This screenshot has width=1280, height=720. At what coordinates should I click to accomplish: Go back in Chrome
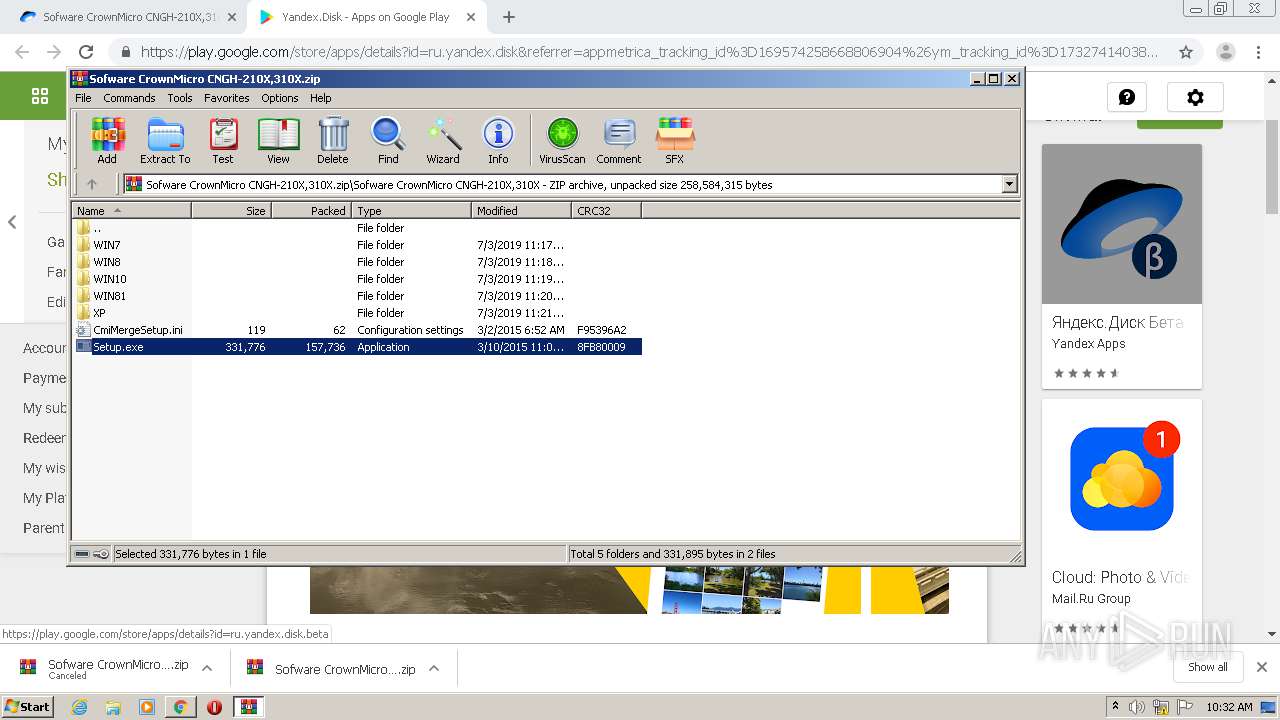point(22,52)
